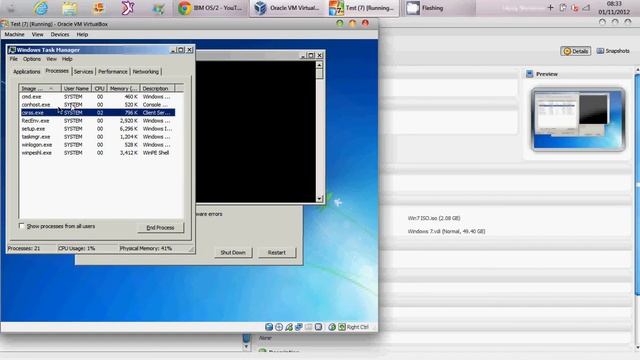Sort by the User Name column header
Screen dimensions: 640x360
click(76, 89)
